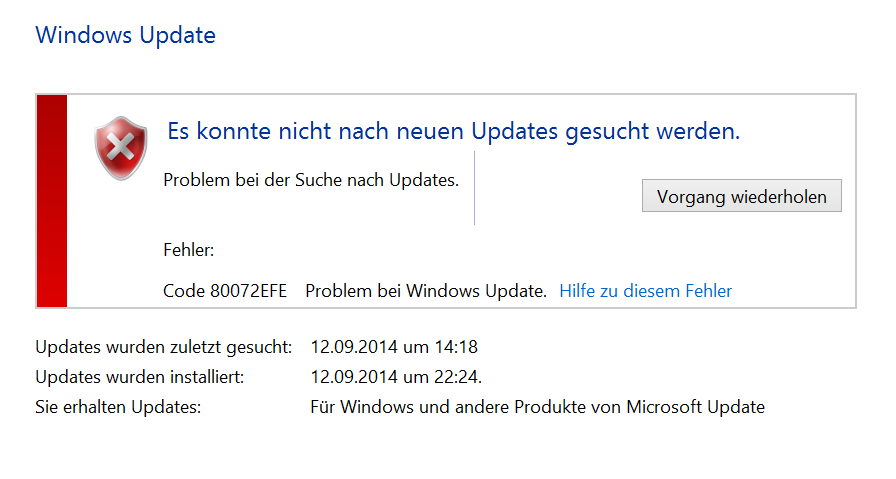Click the Vorgang wiederholen button

(741, 196)
